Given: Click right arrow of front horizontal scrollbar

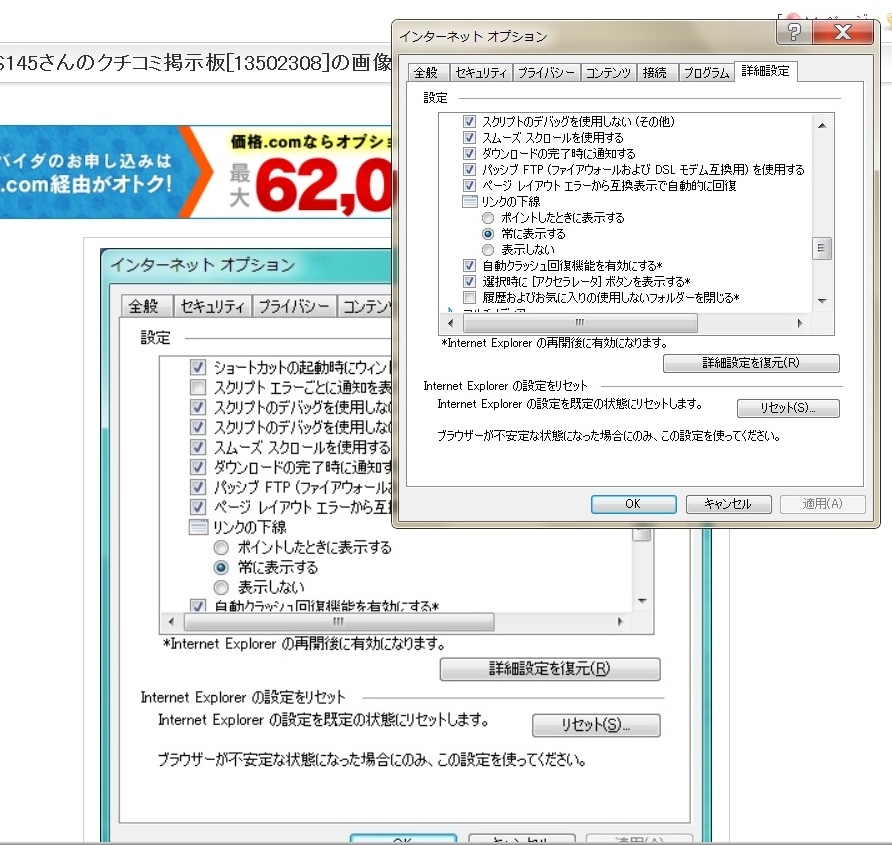Looking at the screenshot, I should [x=800, y=323].
